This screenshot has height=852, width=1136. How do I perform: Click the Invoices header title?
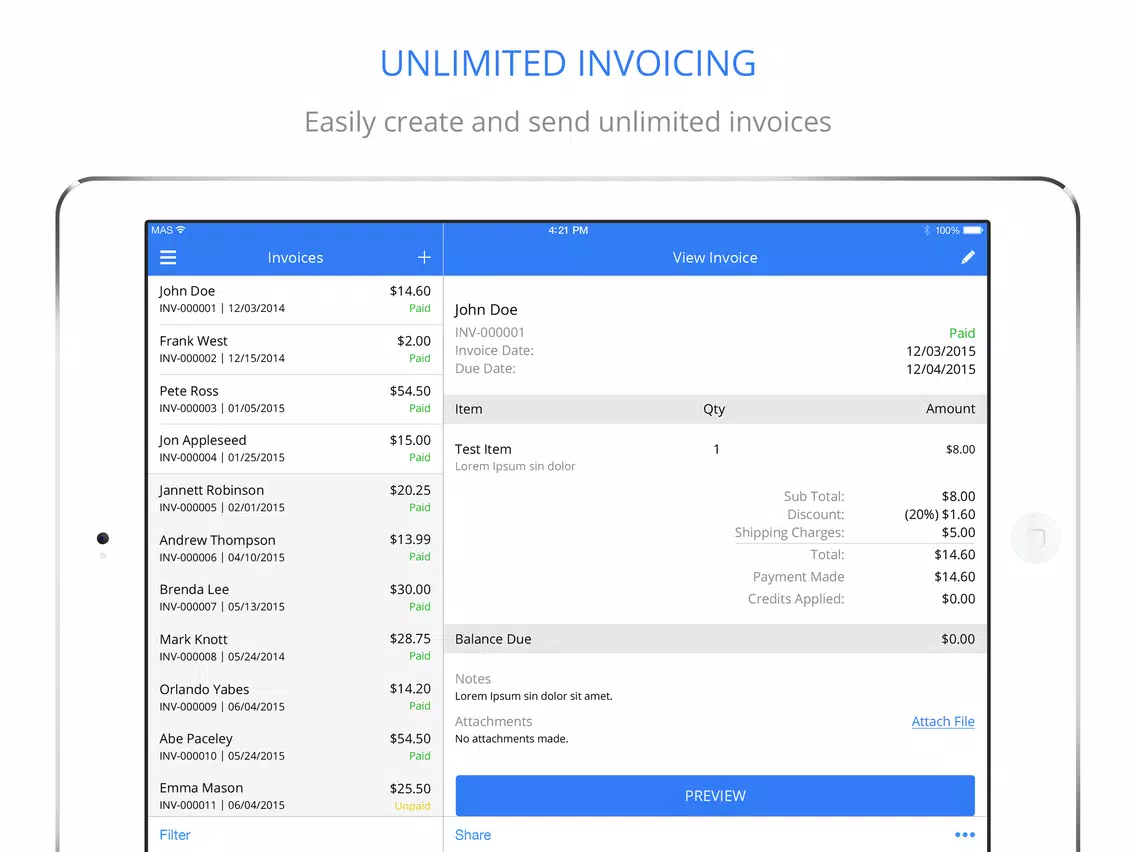point(295,257)
